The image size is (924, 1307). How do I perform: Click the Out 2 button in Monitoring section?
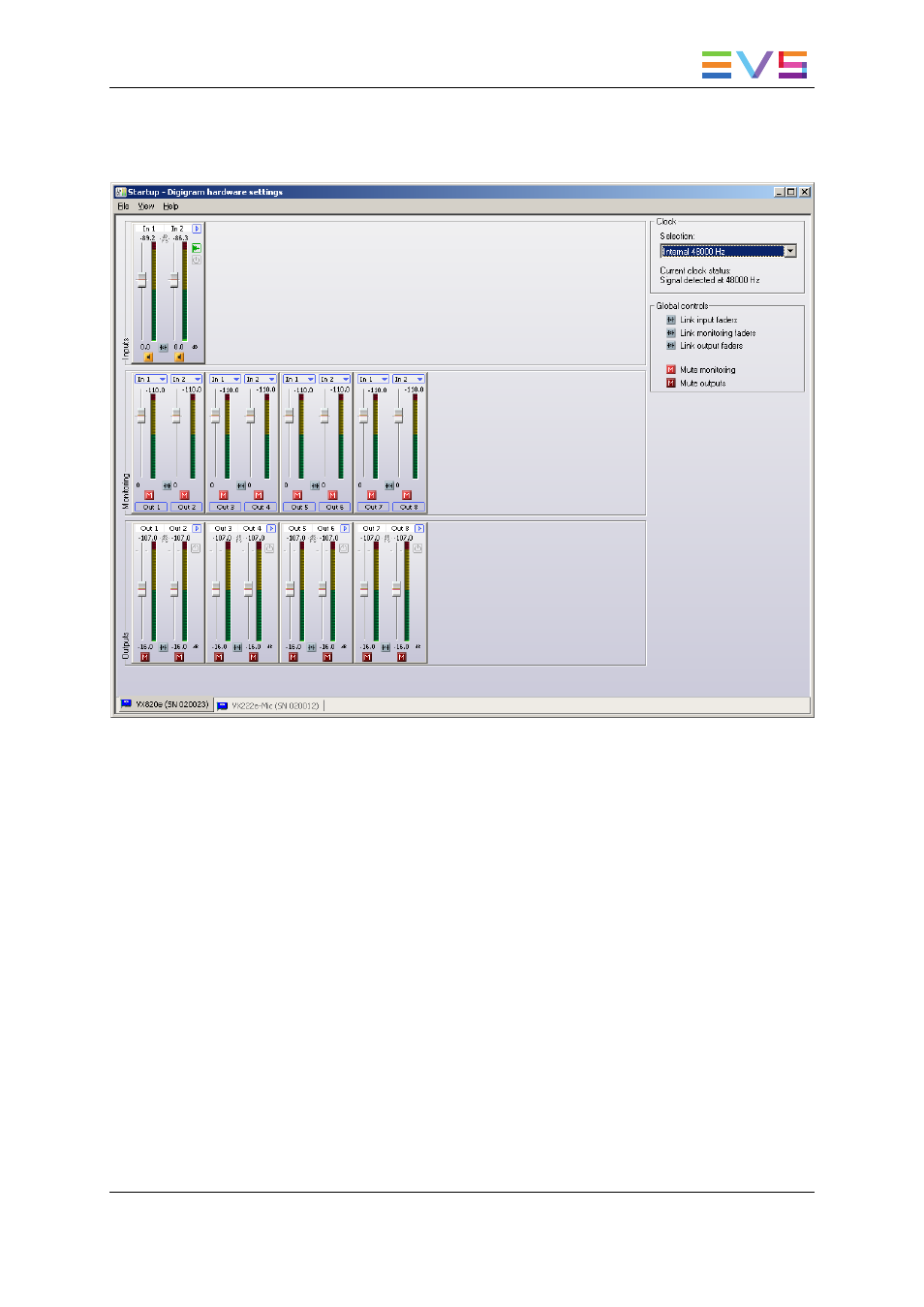(x=186, y=507)
